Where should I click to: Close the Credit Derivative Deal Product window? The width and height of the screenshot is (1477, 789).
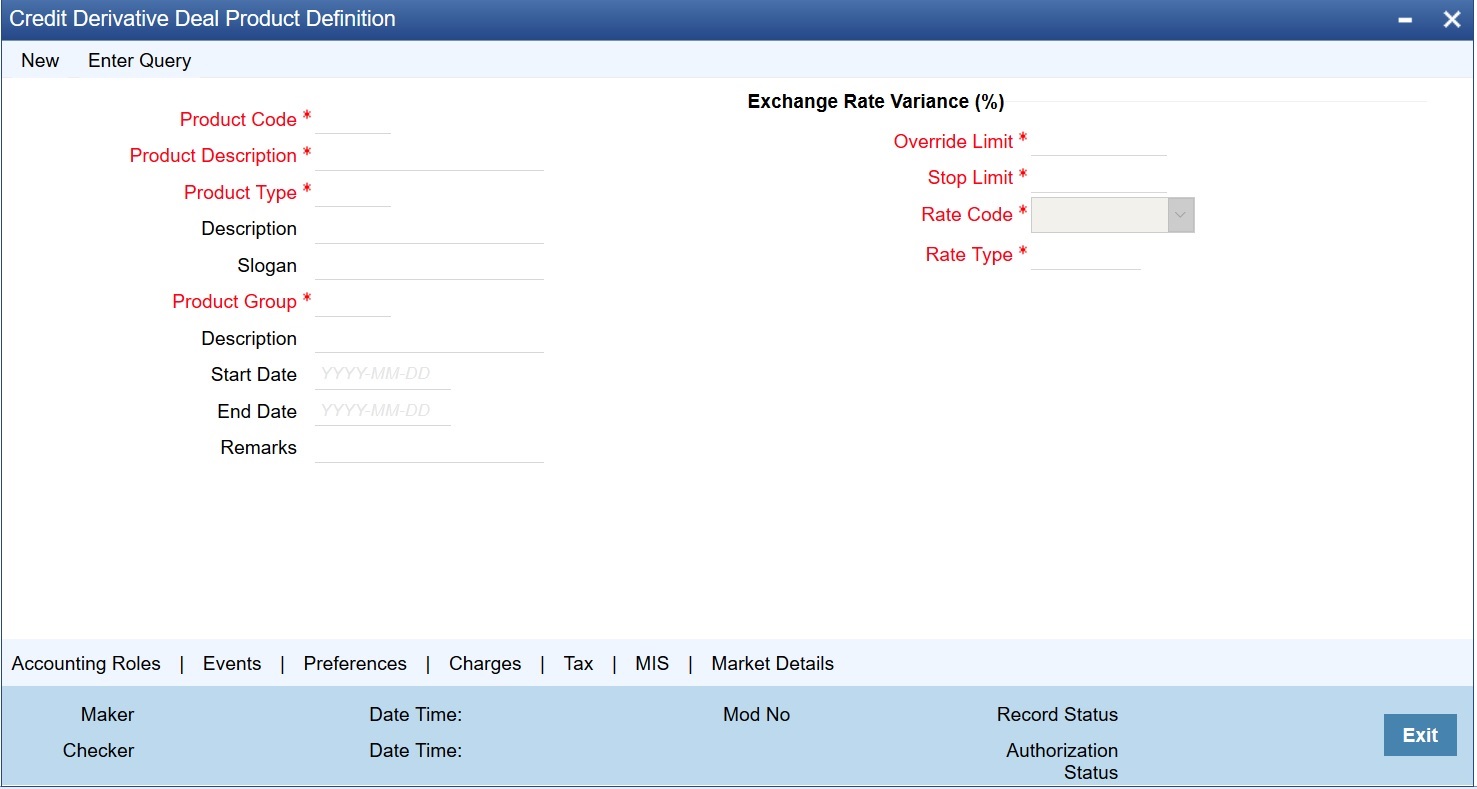click(x=1452, y=20)
